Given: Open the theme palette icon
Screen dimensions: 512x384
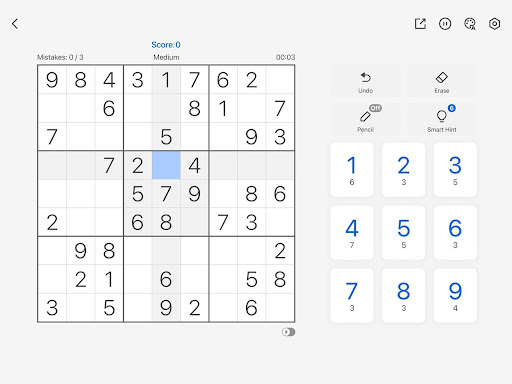Looking at the screenshot, I should click(470, 24).
